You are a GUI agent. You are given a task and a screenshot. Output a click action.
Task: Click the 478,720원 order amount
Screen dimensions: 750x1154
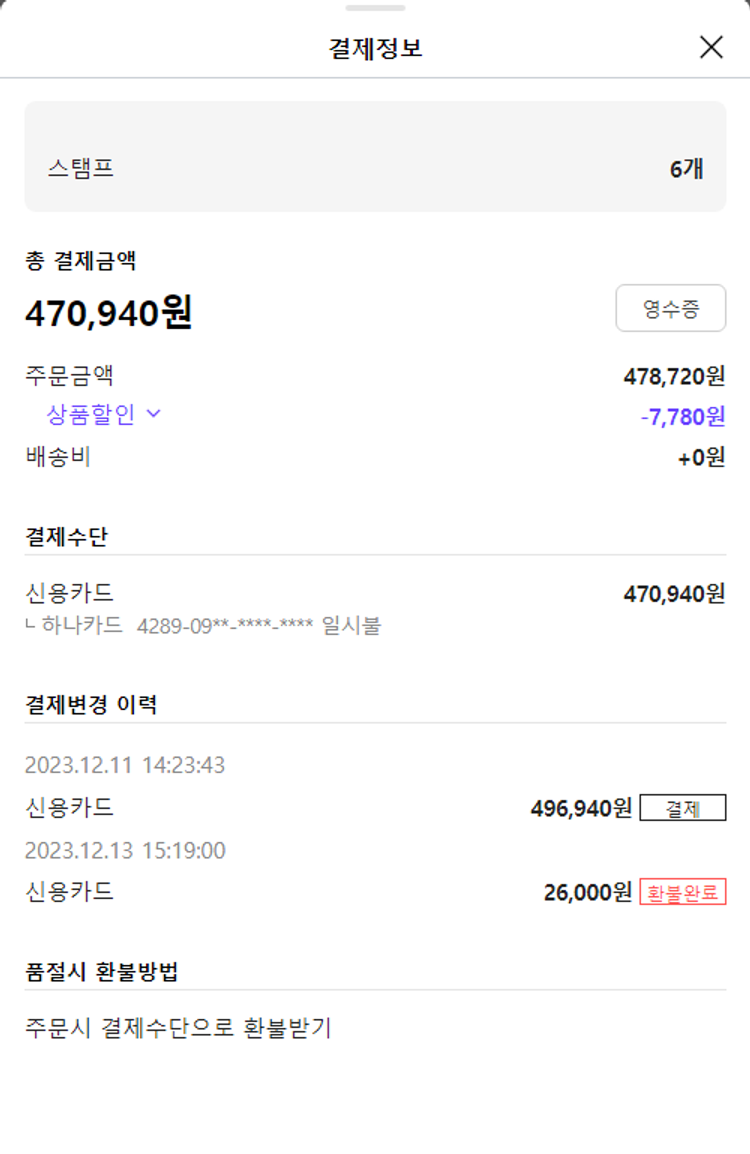pyautogui.click(x=674, y=376)
